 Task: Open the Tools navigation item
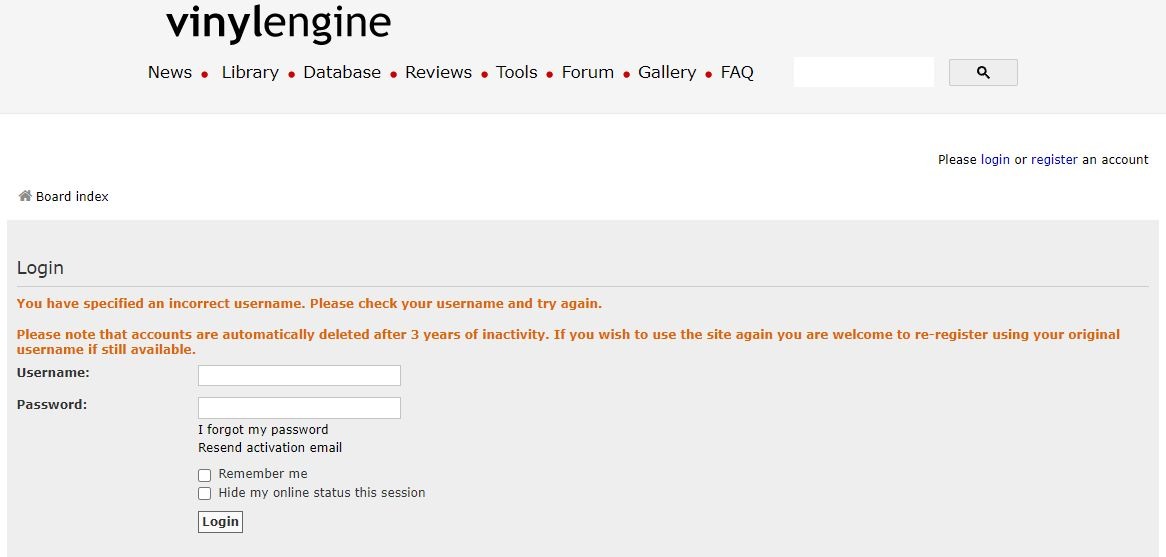click(x=517, y=72)
